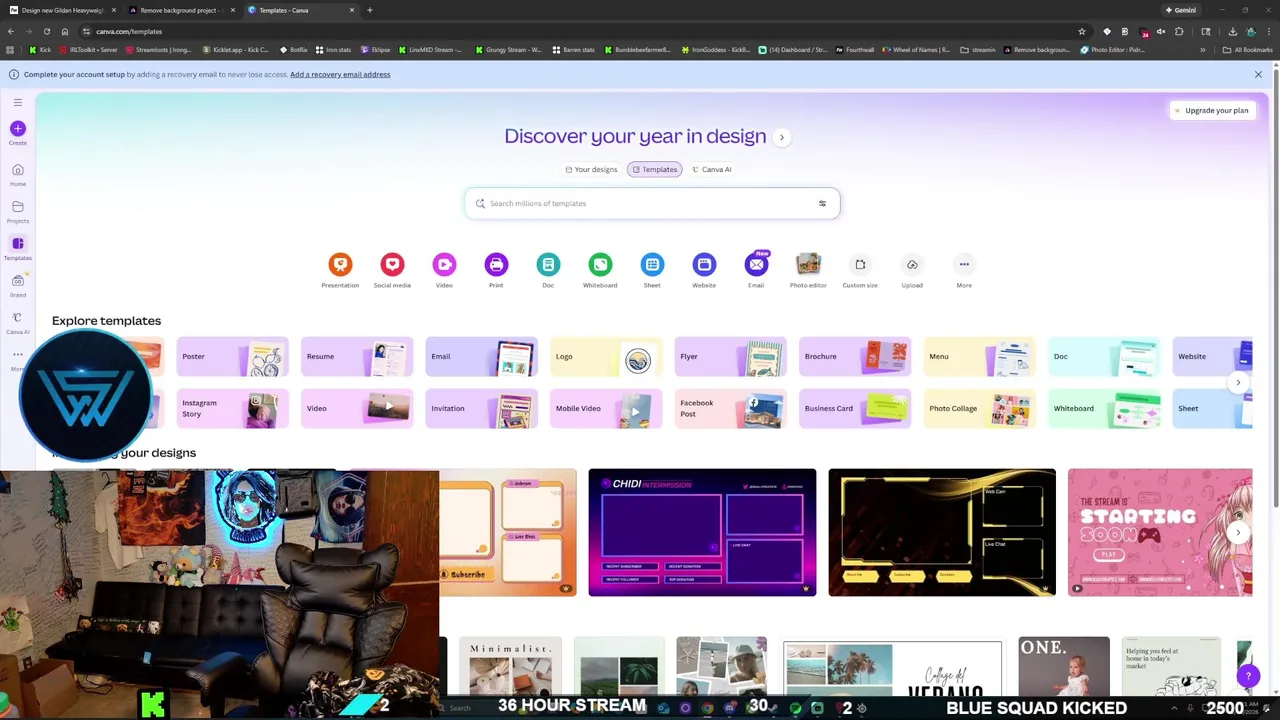Click the purple help question mark button
The width and height of the screenshot is (1280, 720).
pos(1247,677)
